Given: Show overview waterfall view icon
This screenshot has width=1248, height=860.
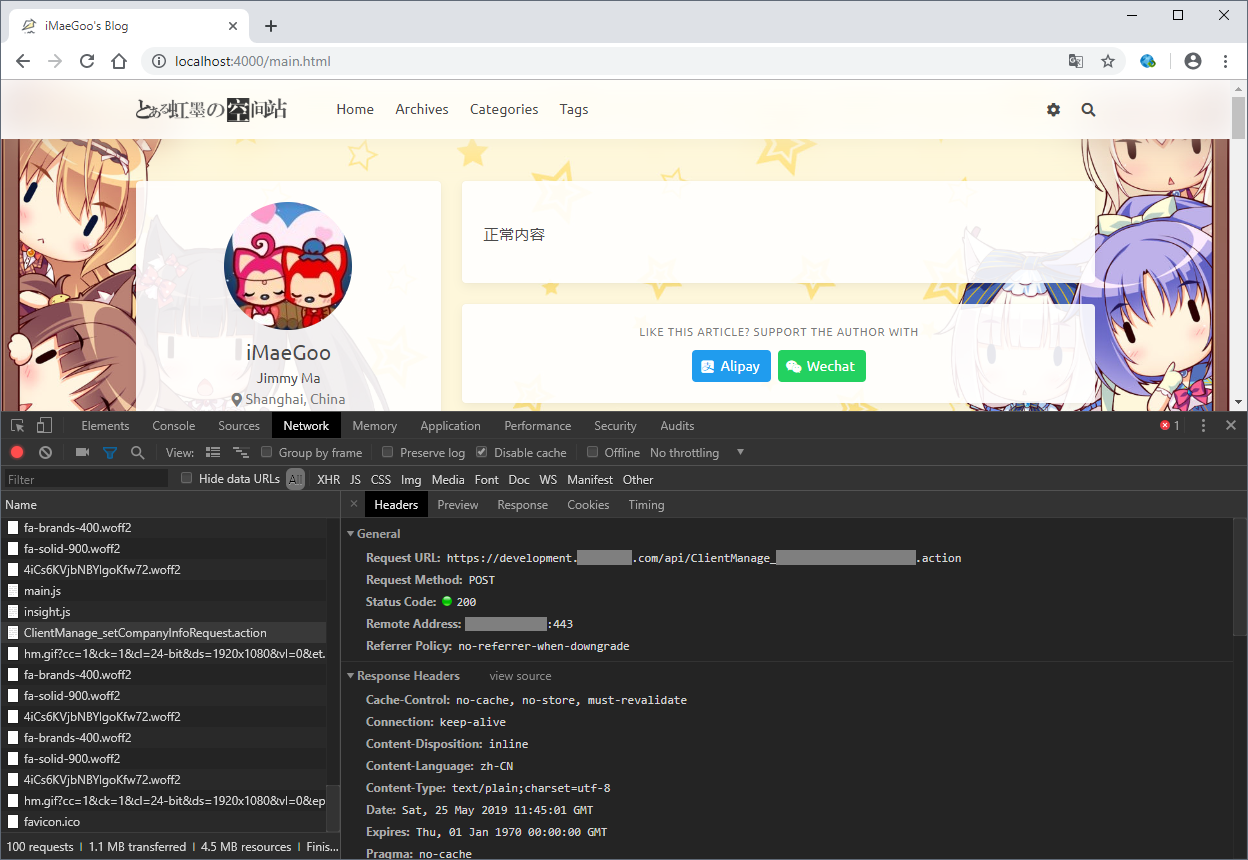Looking at the screenshot, I should (241, 452).
